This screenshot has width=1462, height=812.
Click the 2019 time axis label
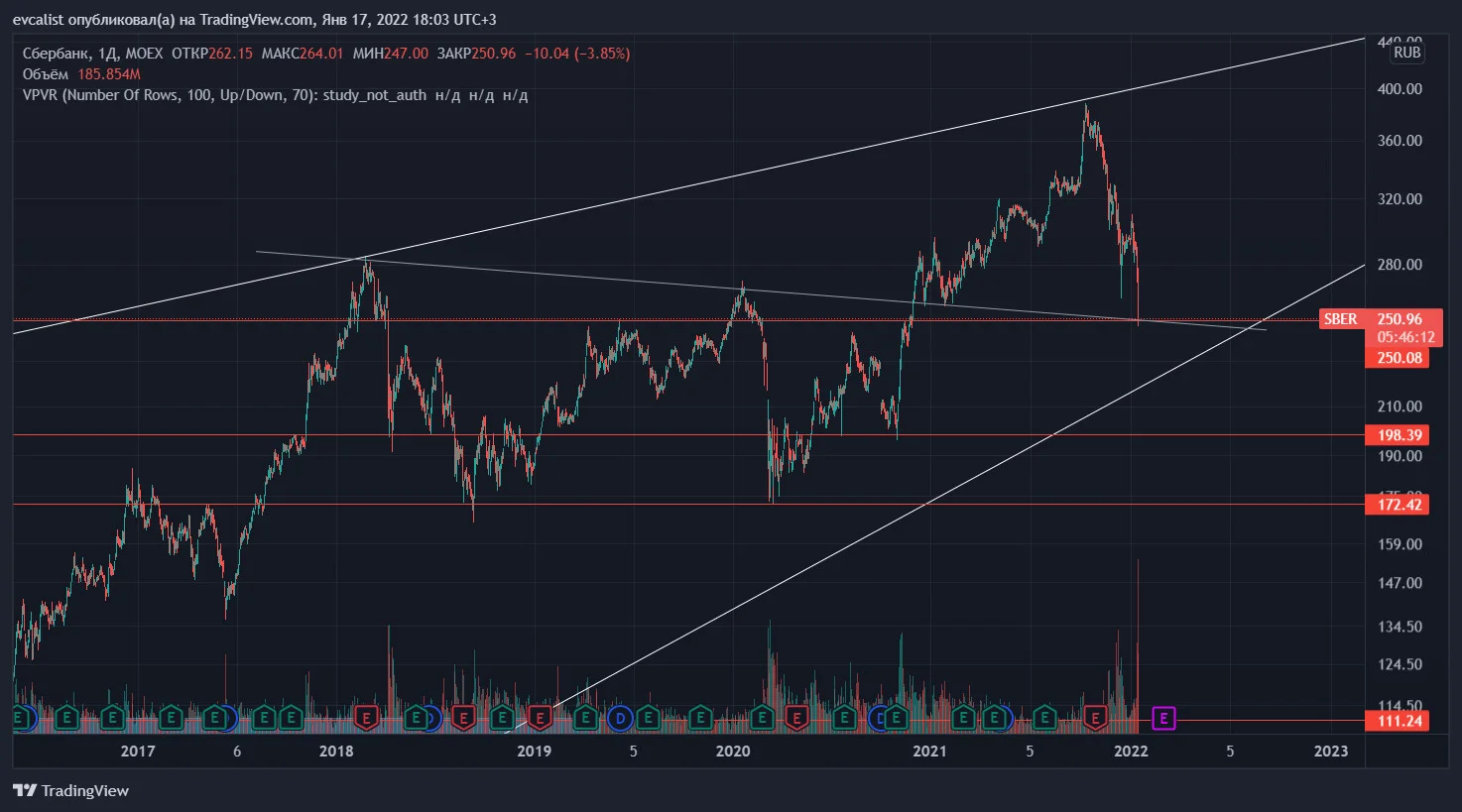pos(535,751)
